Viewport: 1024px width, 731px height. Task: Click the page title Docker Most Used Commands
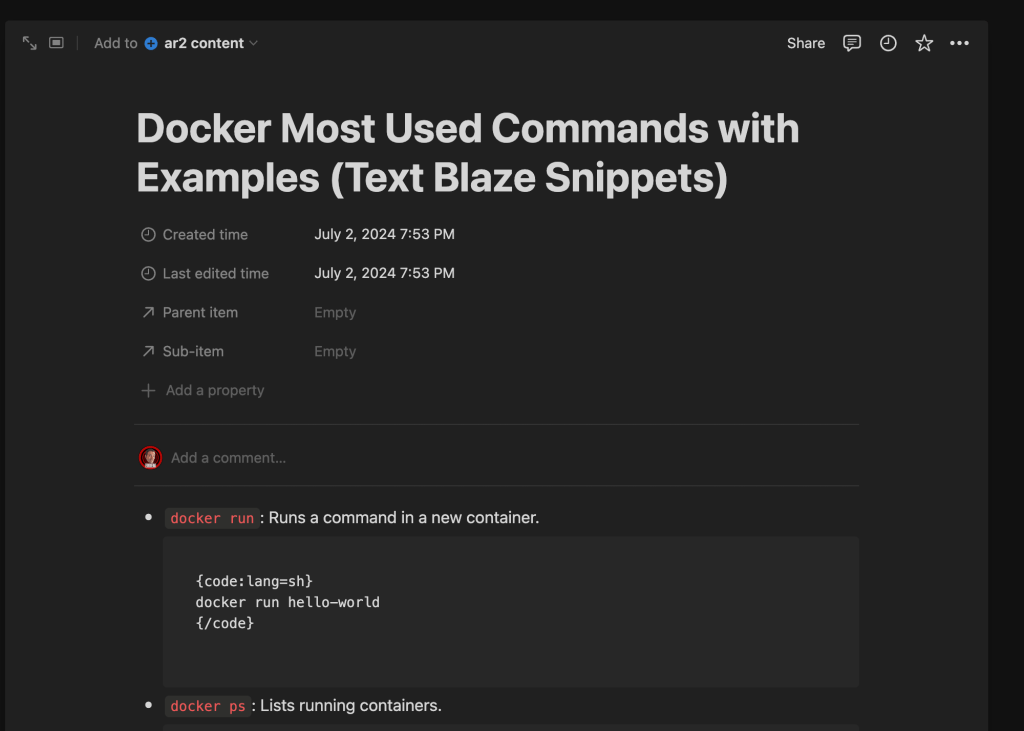[x=468, y=153]
